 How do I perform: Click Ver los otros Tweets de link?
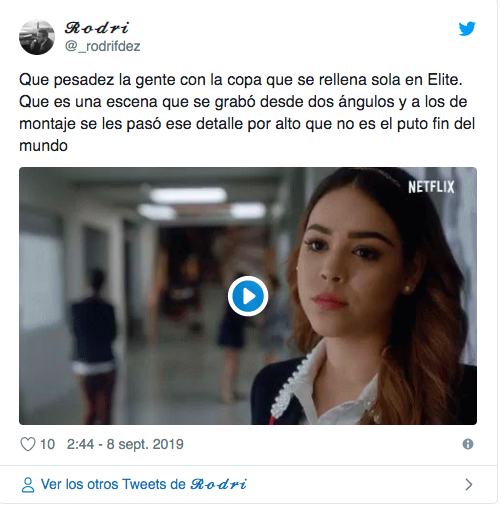pos(113,484)
